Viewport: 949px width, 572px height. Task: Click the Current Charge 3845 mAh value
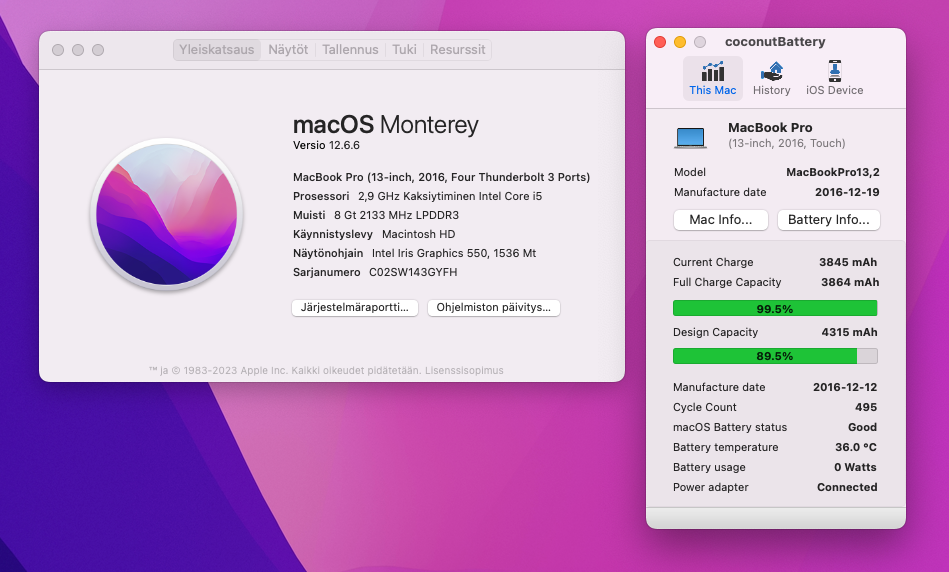pyautogui.click(x=848, y=262)
